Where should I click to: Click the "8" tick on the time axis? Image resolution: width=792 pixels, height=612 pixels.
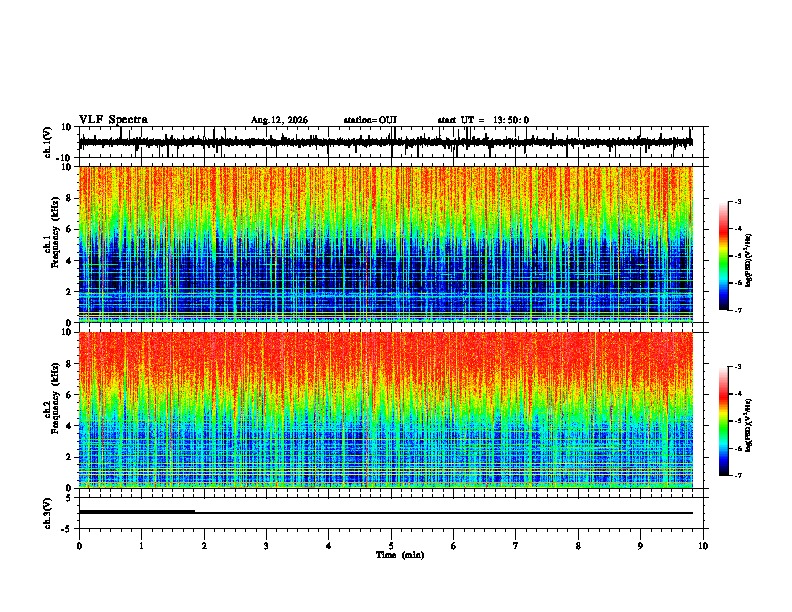tap(578, 546)
